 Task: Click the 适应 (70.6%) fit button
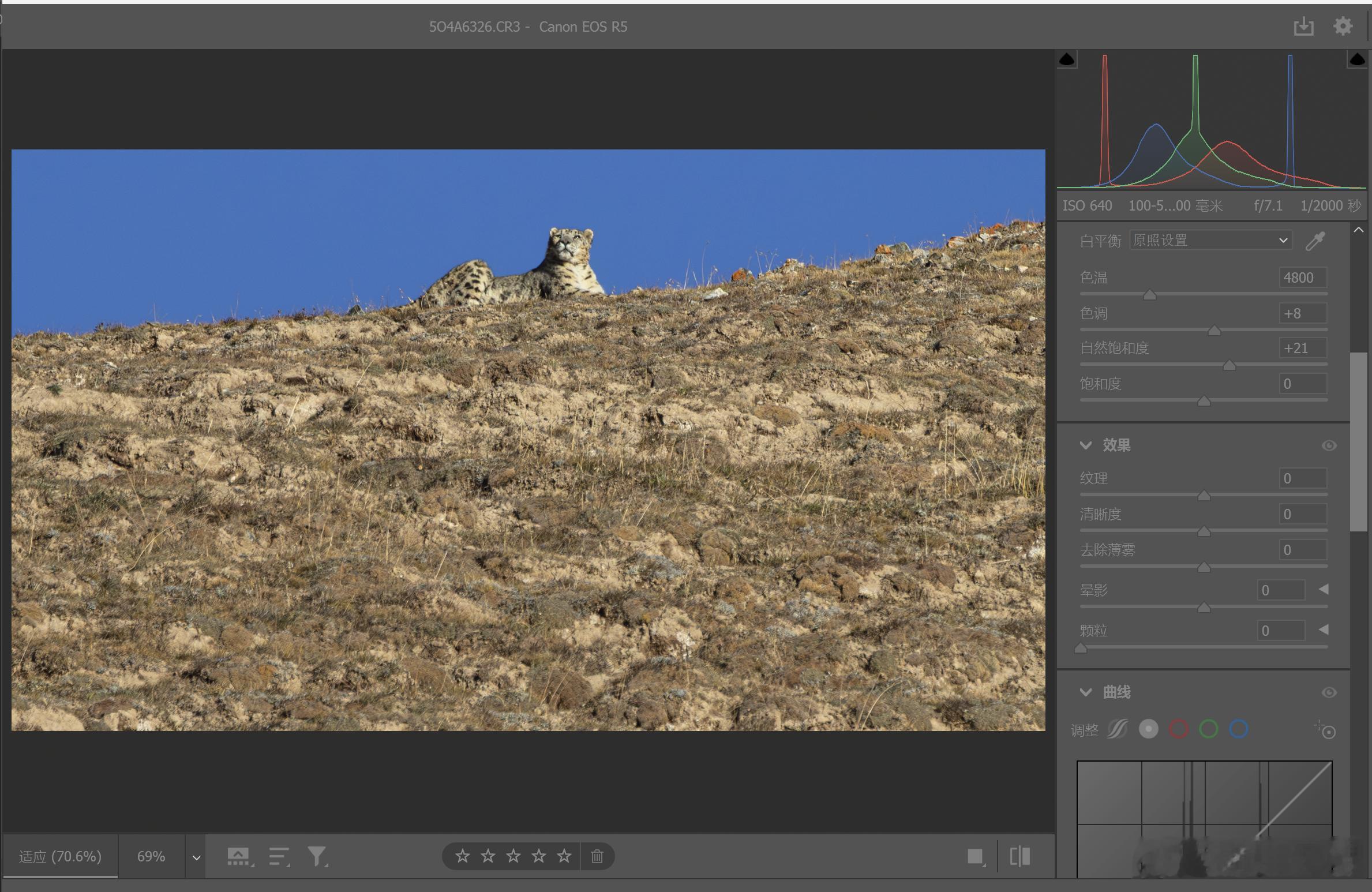tap(60, 856)
